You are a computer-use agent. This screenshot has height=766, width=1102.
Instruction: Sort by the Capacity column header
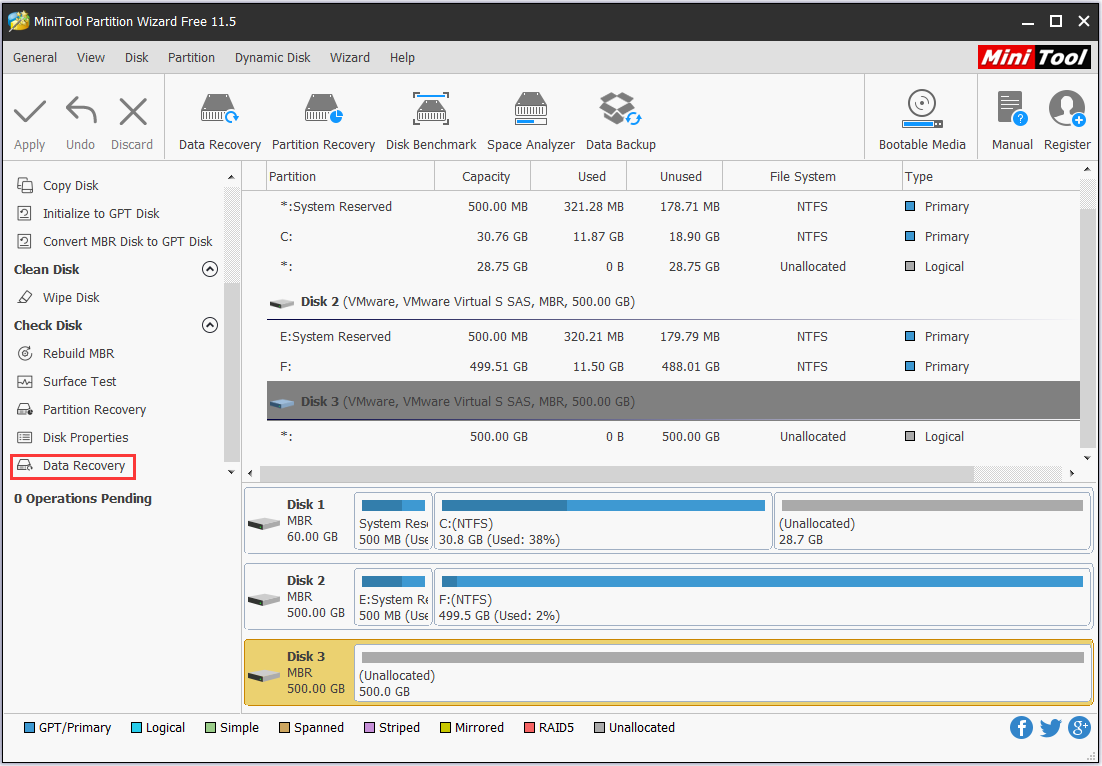coord(483,176)
